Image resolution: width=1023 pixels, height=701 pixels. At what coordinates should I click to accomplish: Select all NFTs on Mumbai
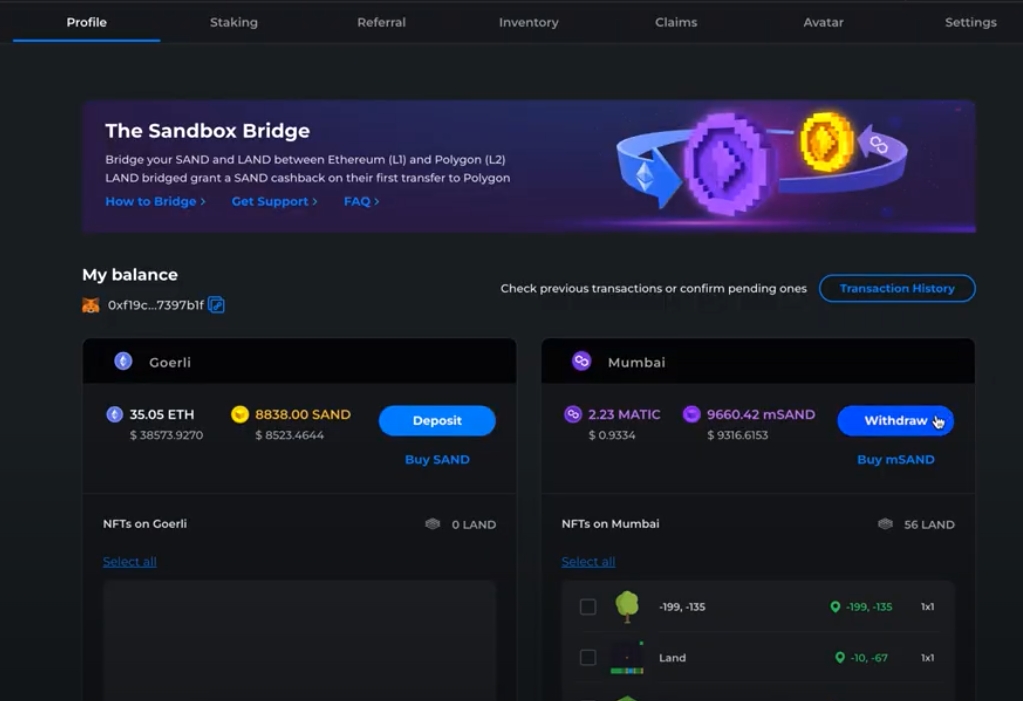tap(588, 562)
